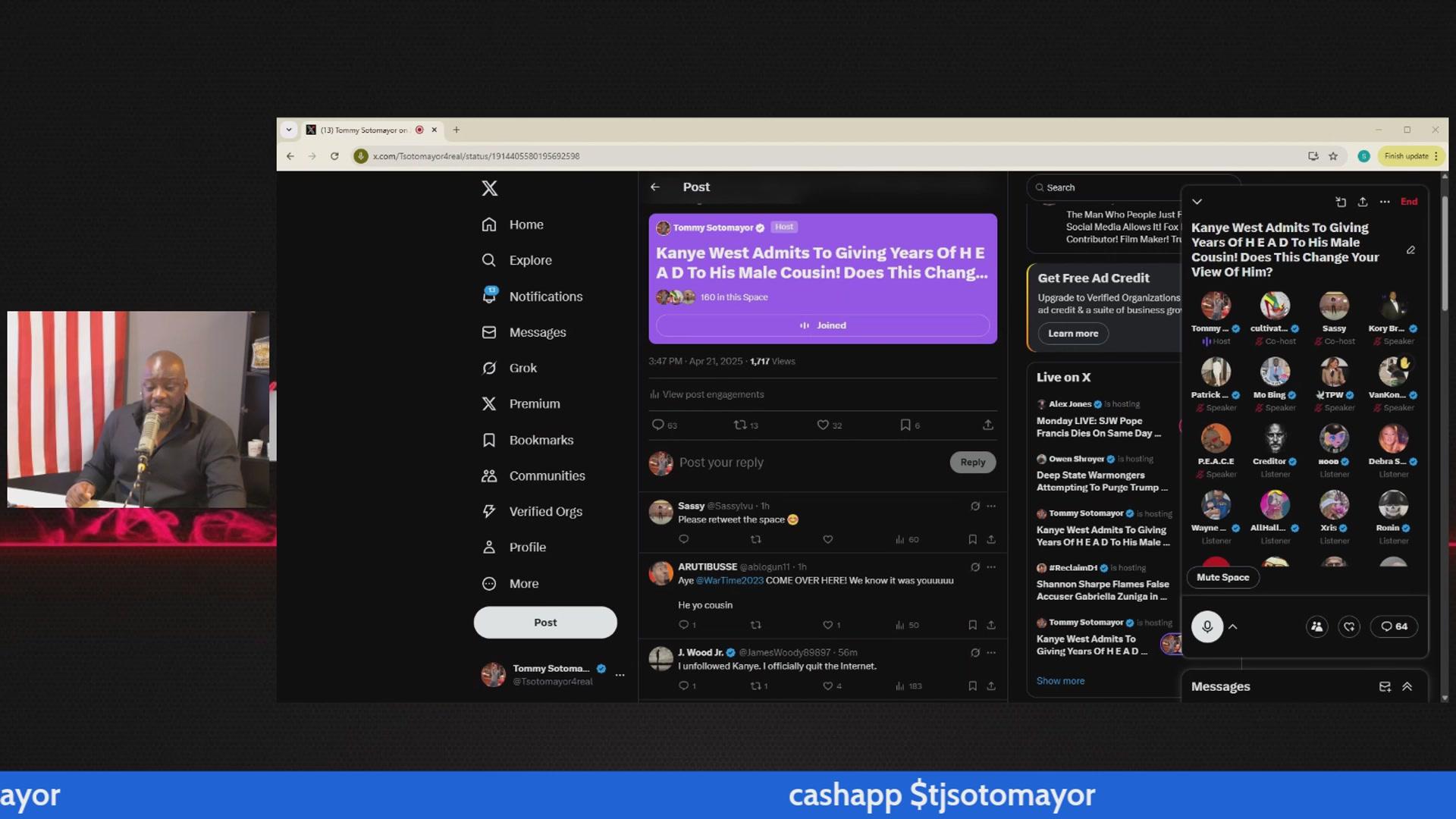Click Grok explain icon on Sassy's reply
1456x819 pixels.
click(x=975, y=506)
